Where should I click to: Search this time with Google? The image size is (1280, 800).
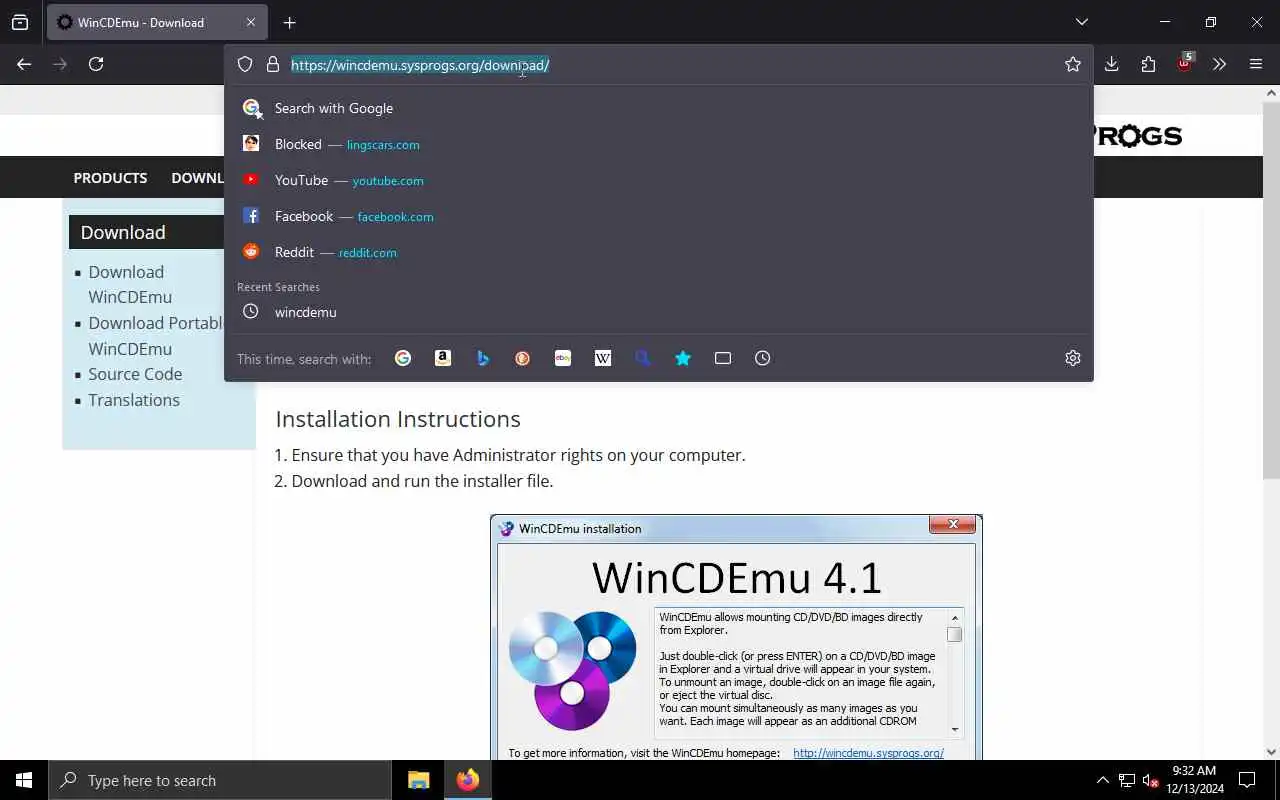click(x=403, y=358)
